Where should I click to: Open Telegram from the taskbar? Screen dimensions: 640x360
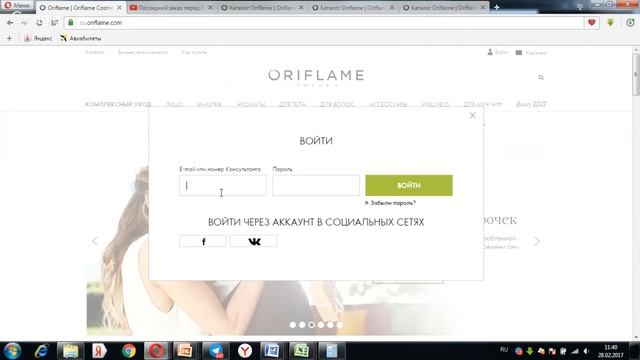tap(216, 351)
